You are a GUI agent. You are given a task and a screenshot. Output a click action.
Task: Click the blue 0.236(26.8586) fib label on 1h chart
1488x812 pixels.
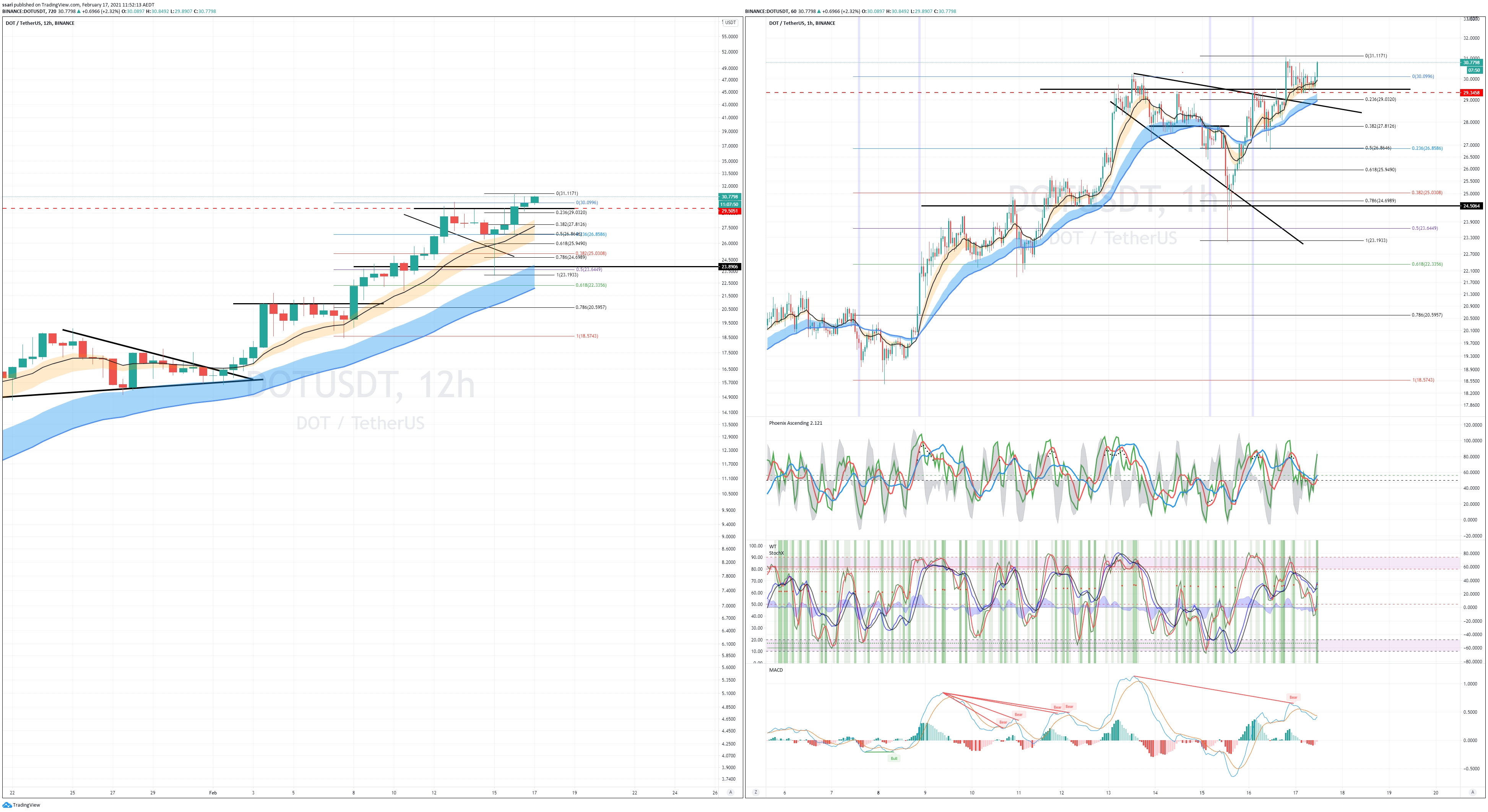pos(1427,148)
